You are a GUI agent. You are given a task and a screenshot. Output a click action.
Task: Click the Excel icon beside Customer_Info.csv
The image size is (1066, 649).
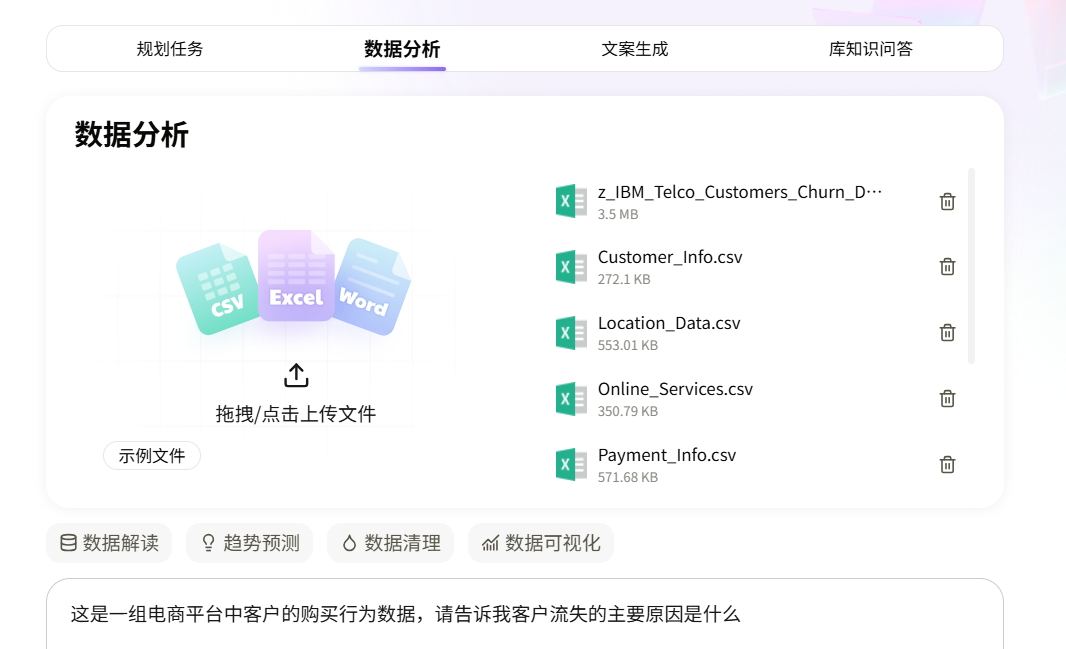click(570, 266)
